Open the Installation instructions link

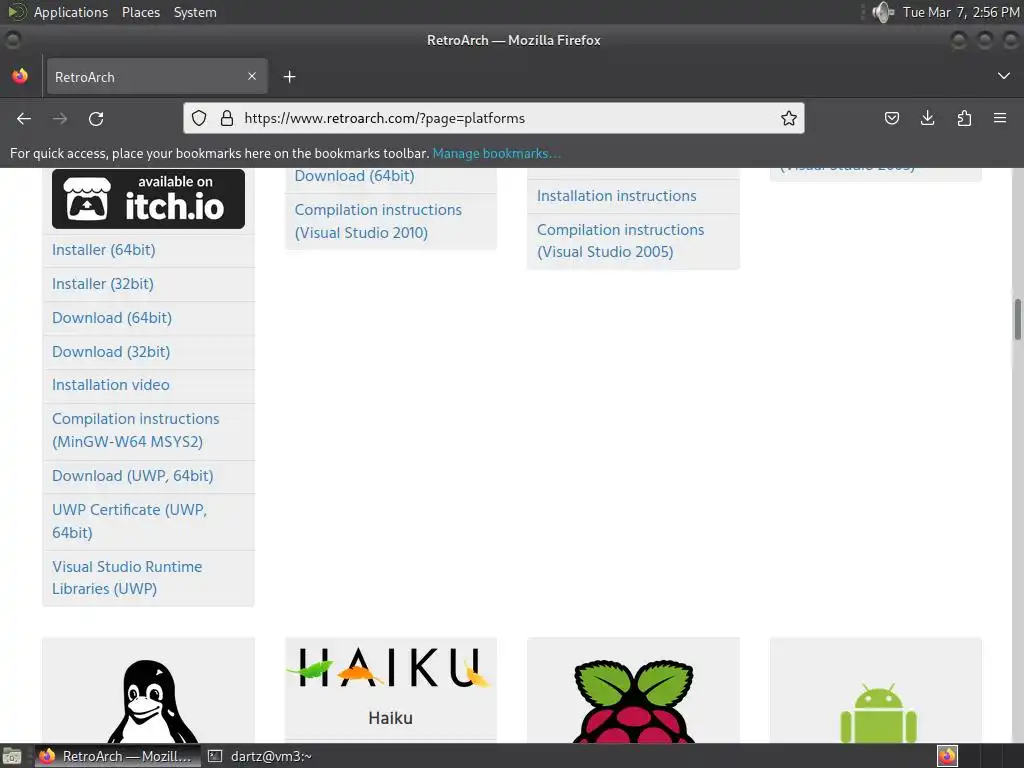(x=616, y=195)
